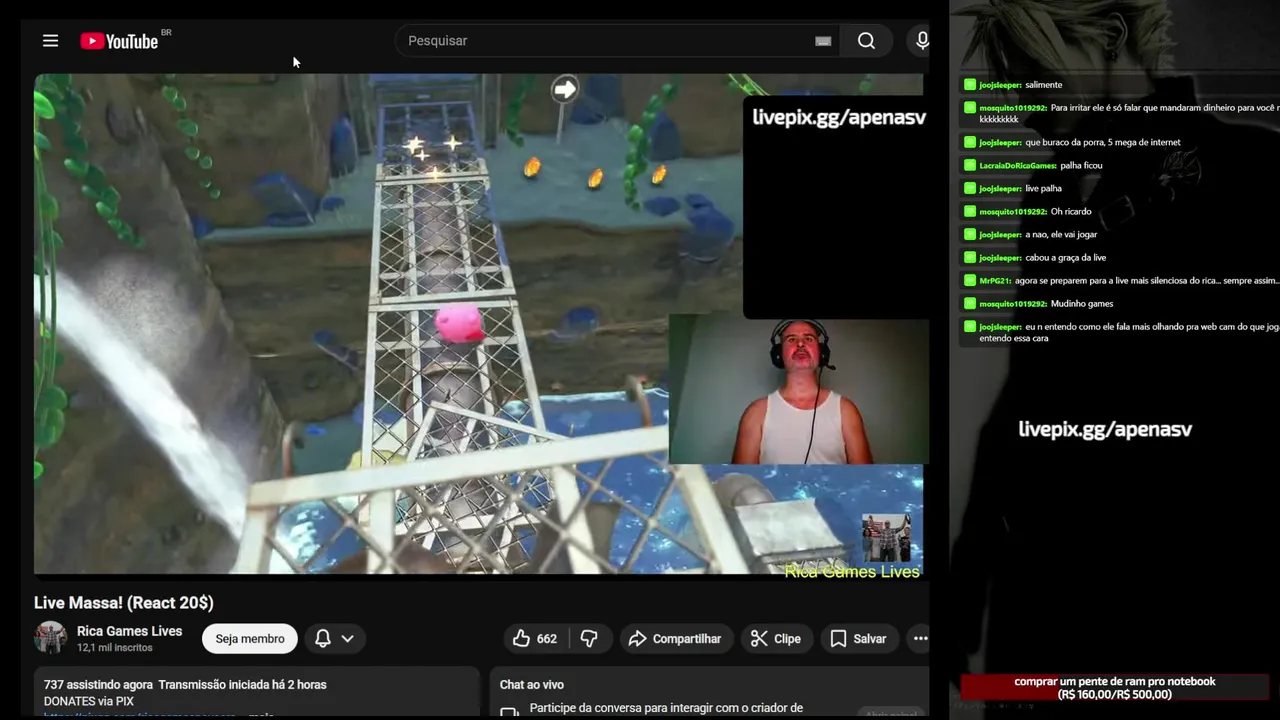
Task: Save the video with Salvar
Action: [859, 639]
